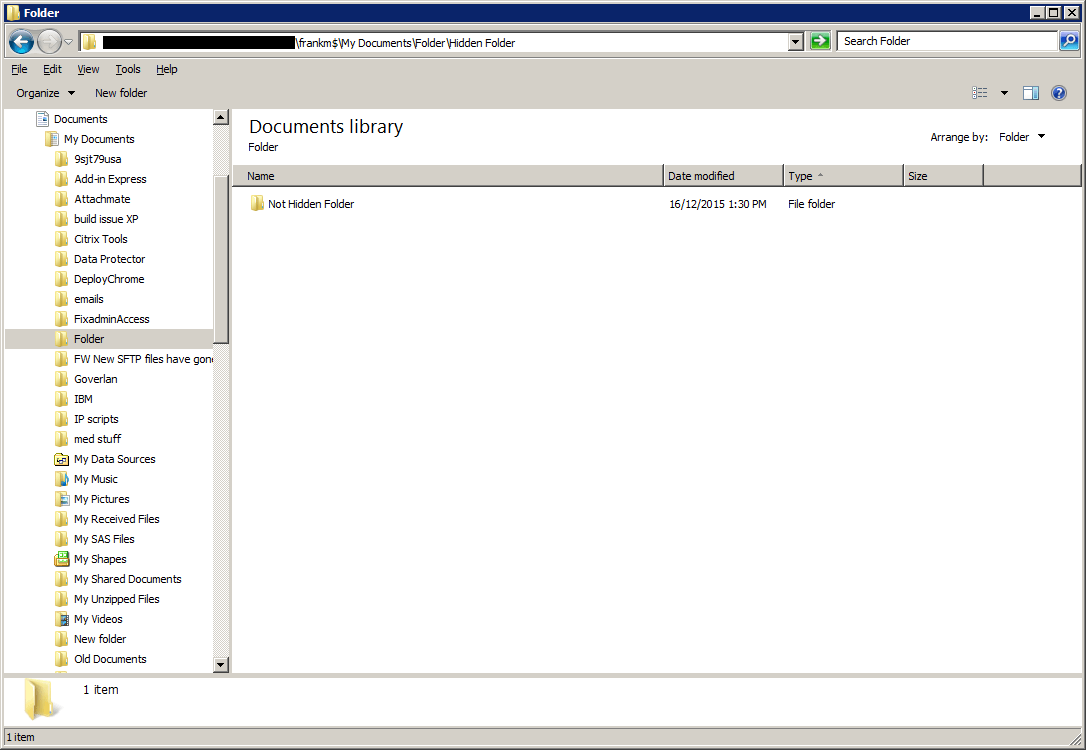Expand the Organize dropdown menu
The width and height of the screenshot is (1086, 750).
tap(45, 93)
